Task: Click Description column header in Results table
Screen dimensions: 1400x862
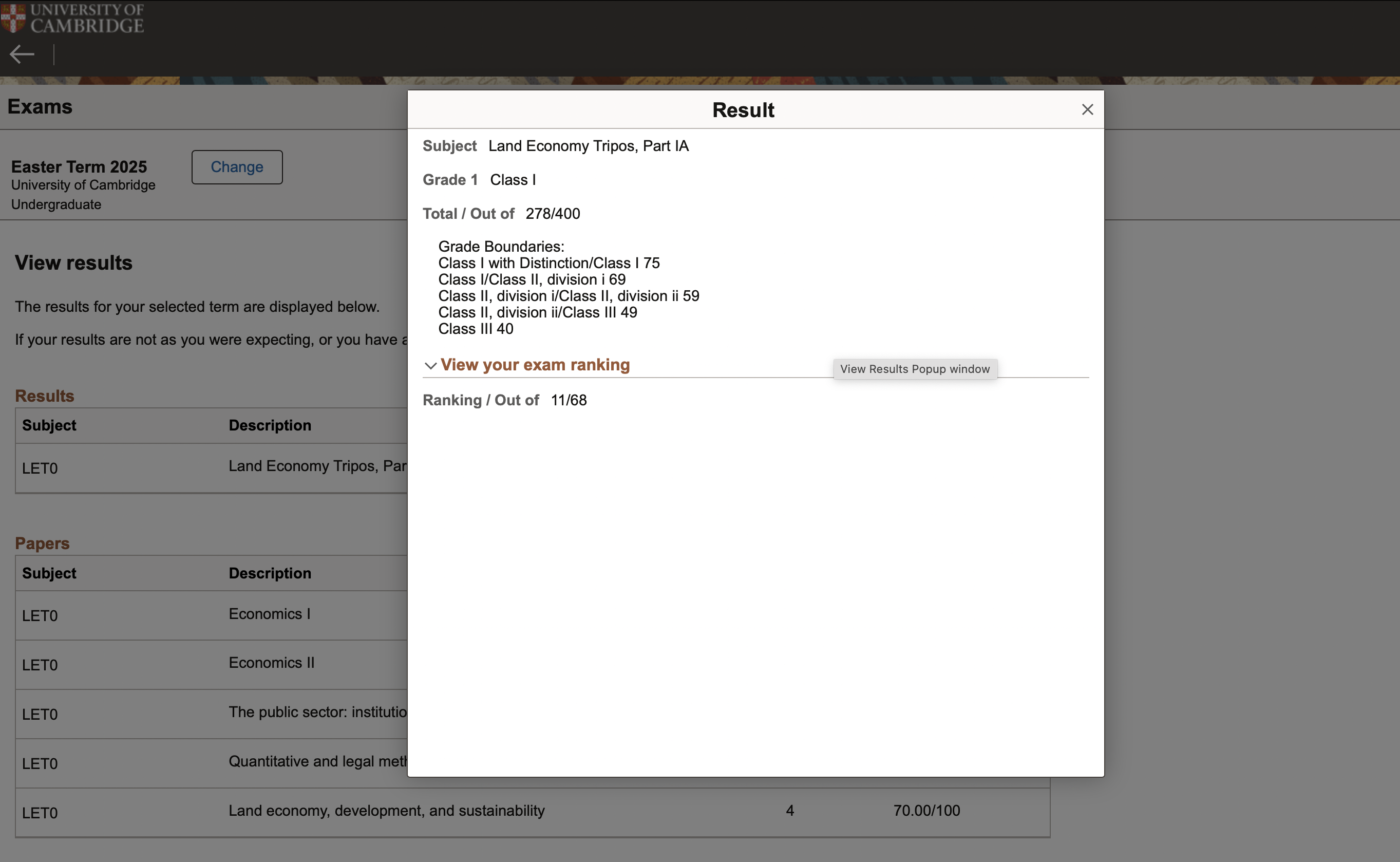Action: click(x=270, y=425)
